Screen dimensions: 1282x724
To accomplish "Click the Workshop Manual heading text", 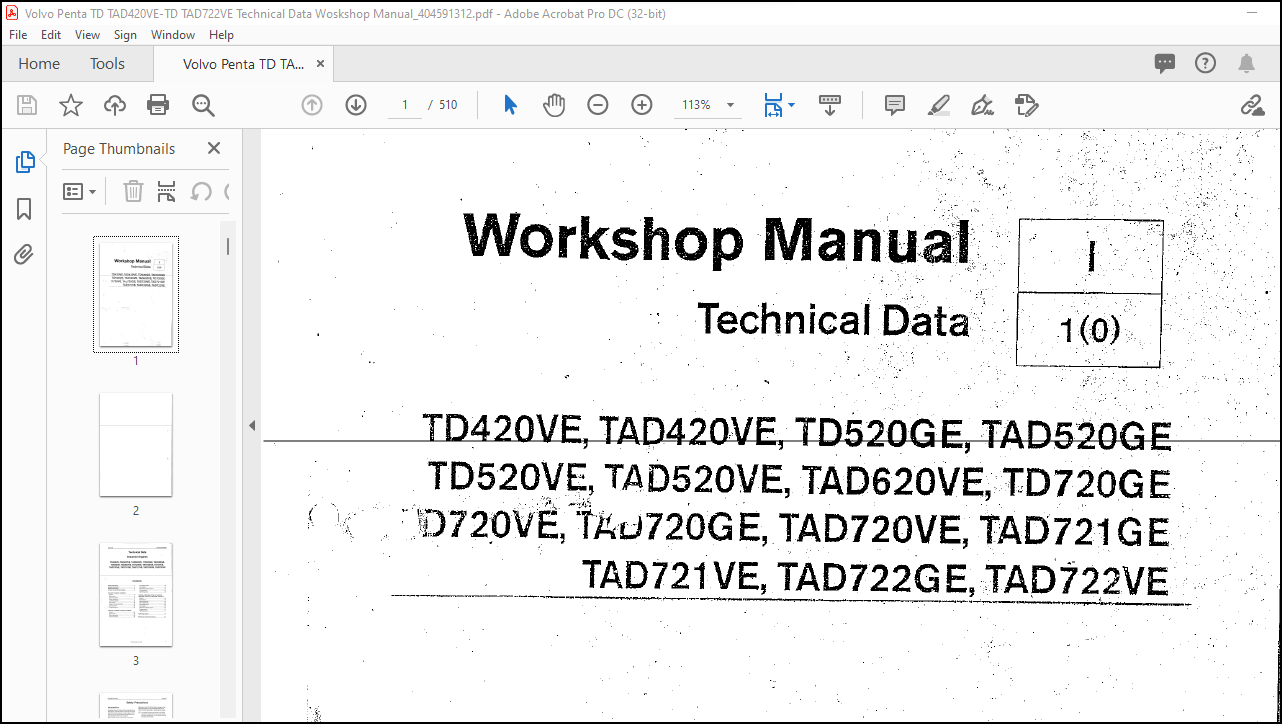I will (x=717, y=241).
